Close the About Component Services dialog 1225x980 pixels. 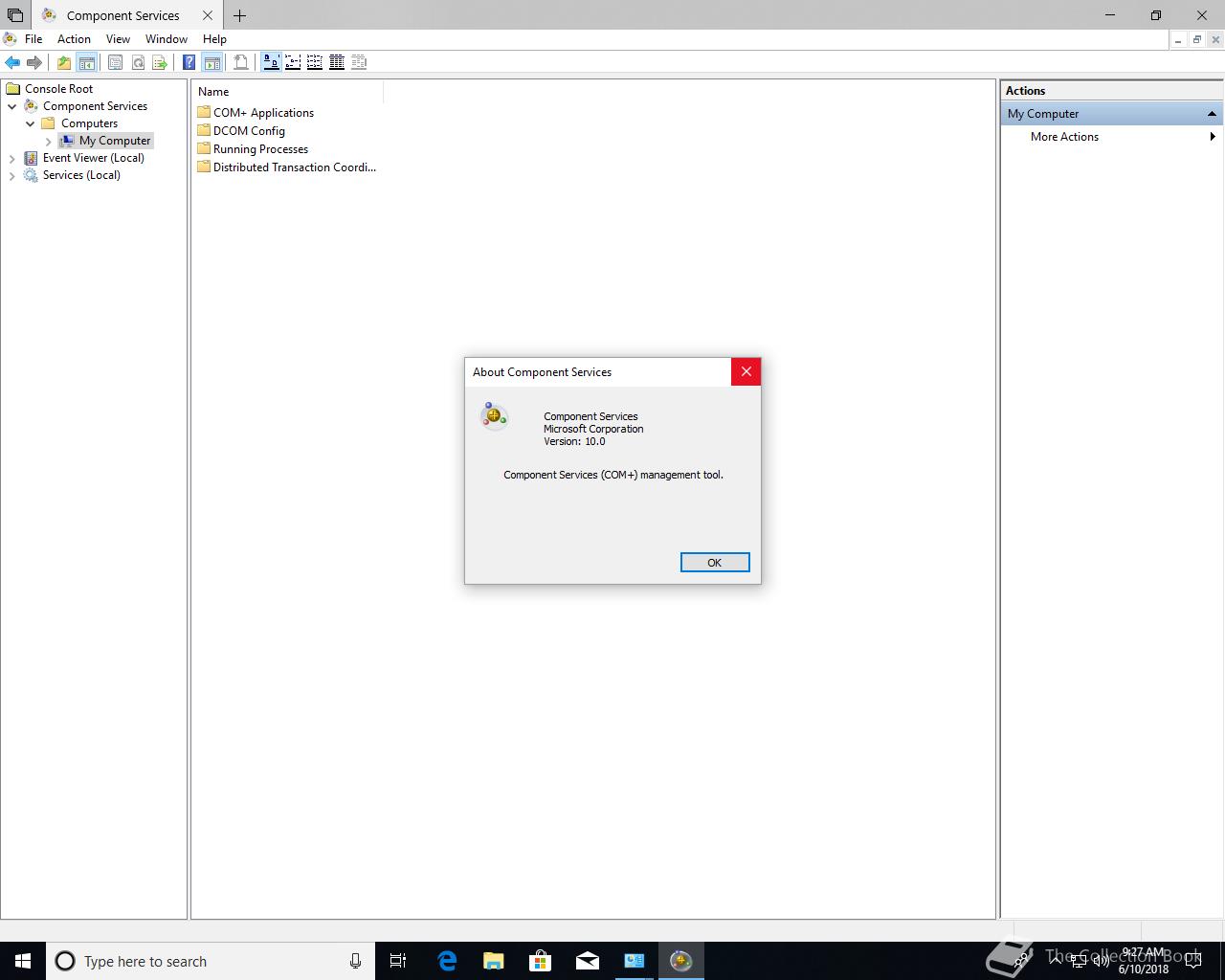(746, 371)
